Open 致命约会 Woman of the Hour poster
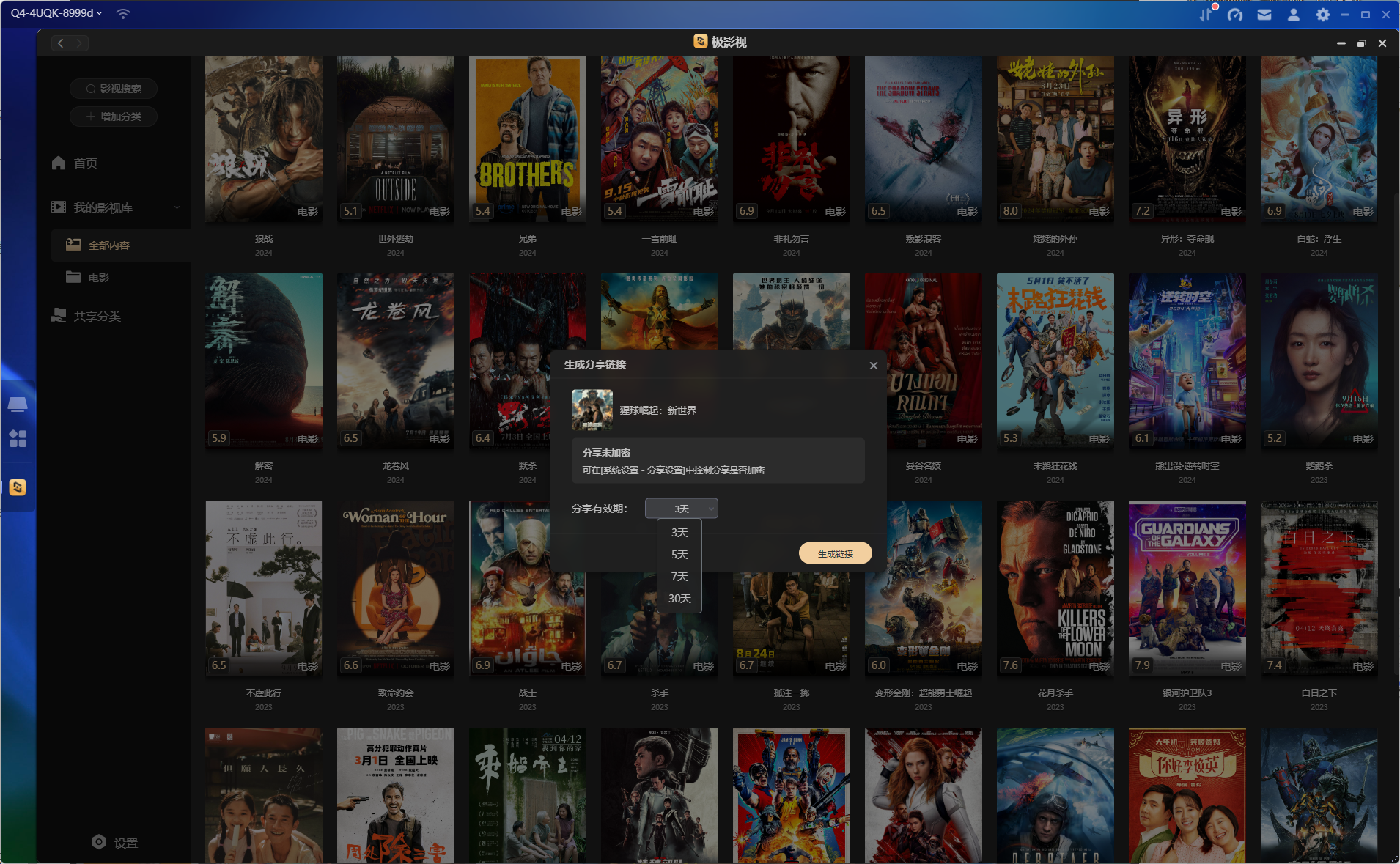The width and height of the screenshot is (1400, 864). (396, 588)
